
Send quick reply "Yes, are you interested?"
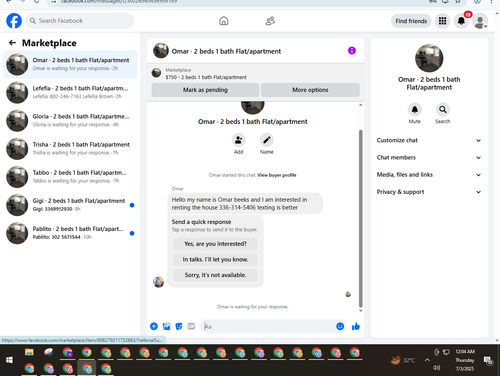(215, 244)
